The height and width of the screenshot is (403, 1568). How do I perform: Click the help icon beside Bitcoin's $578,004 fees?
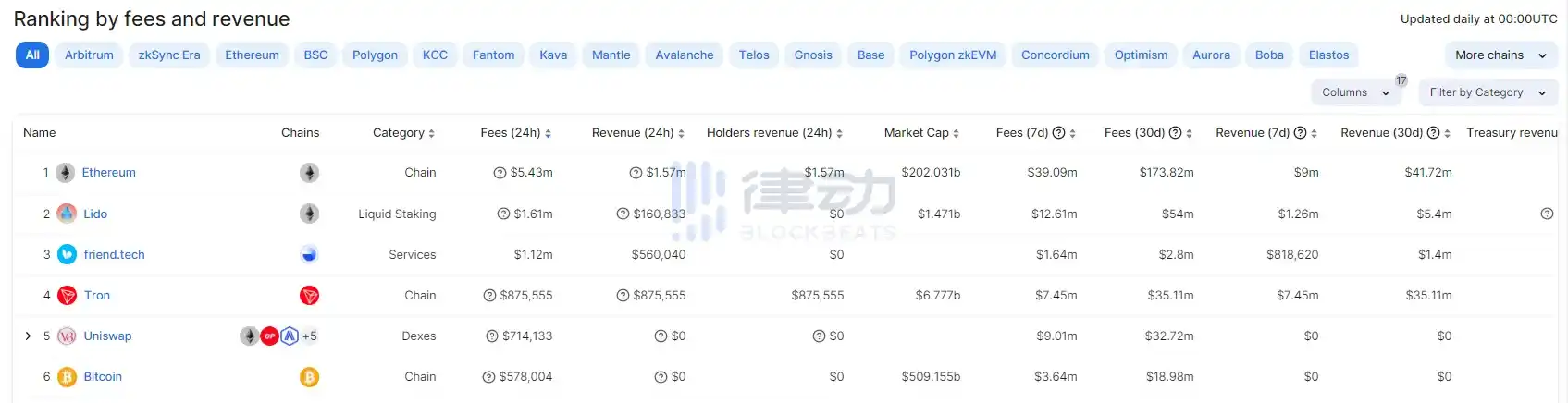point(488,376)
